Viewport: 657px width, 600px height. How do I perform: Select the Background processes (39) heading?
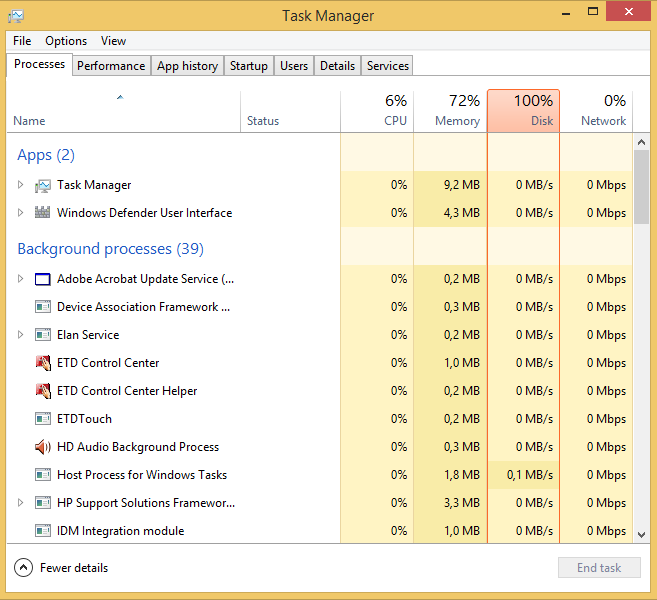point(111,249)
